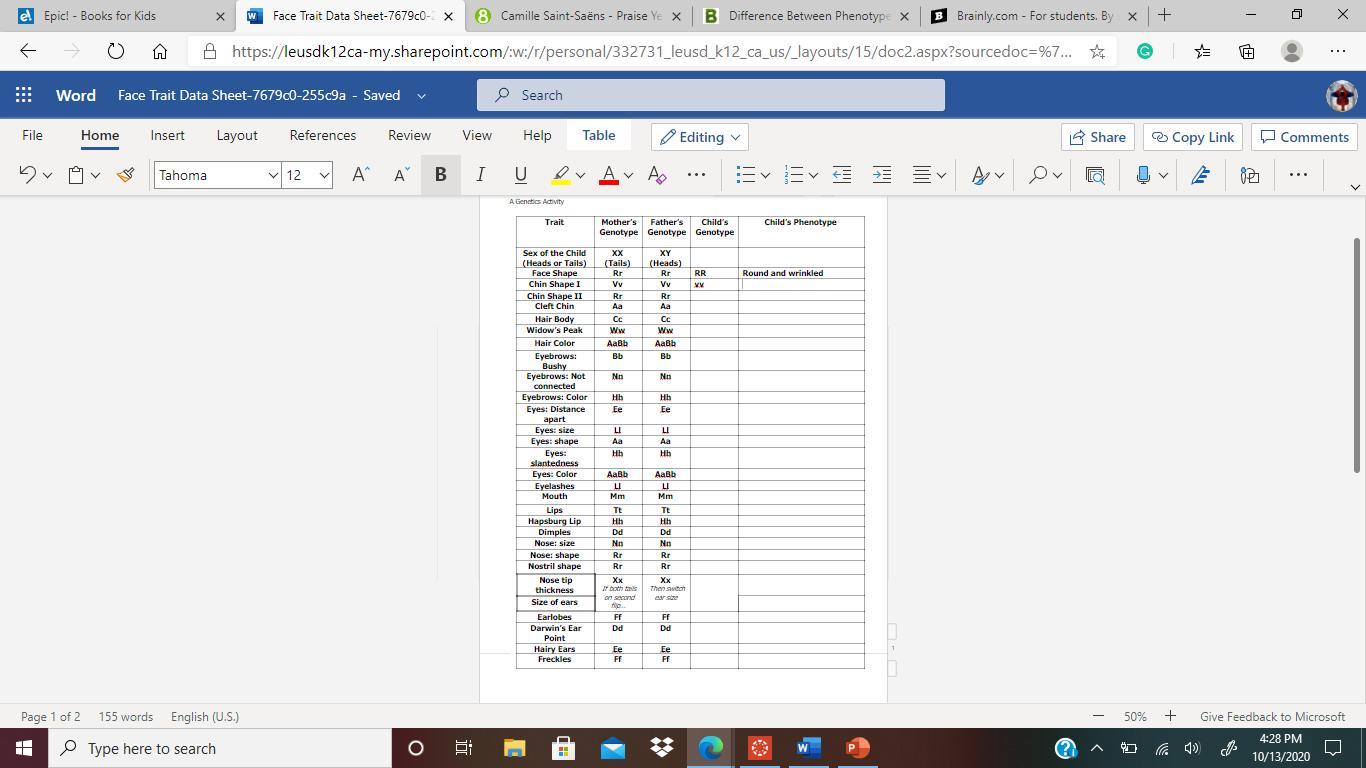
Task: Toggle bold formatting off
Action: pyautogui.click(x=440, y=174)
